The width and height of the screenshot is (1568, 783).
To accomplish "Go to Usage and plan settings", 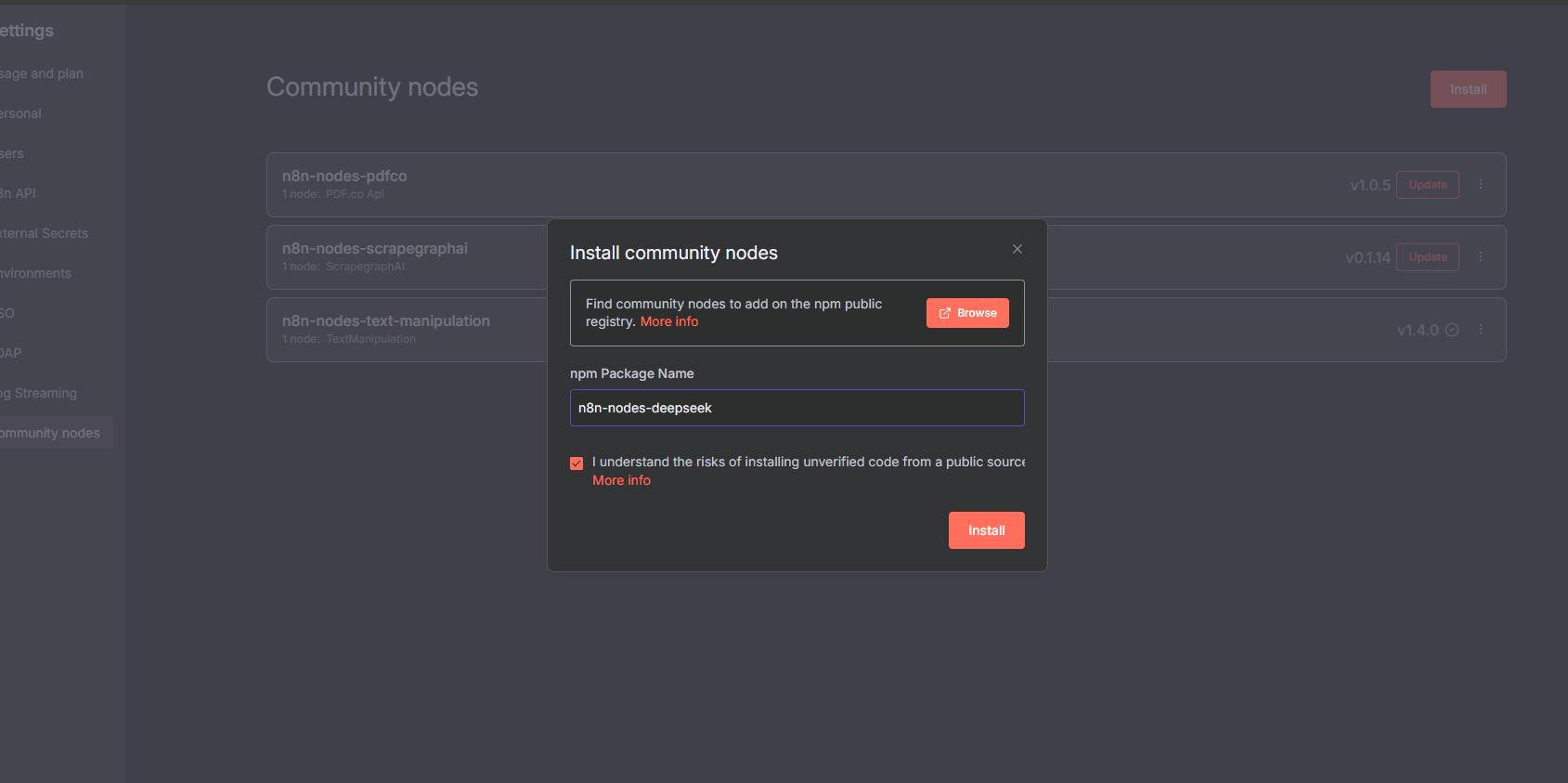I will [42, 73].
